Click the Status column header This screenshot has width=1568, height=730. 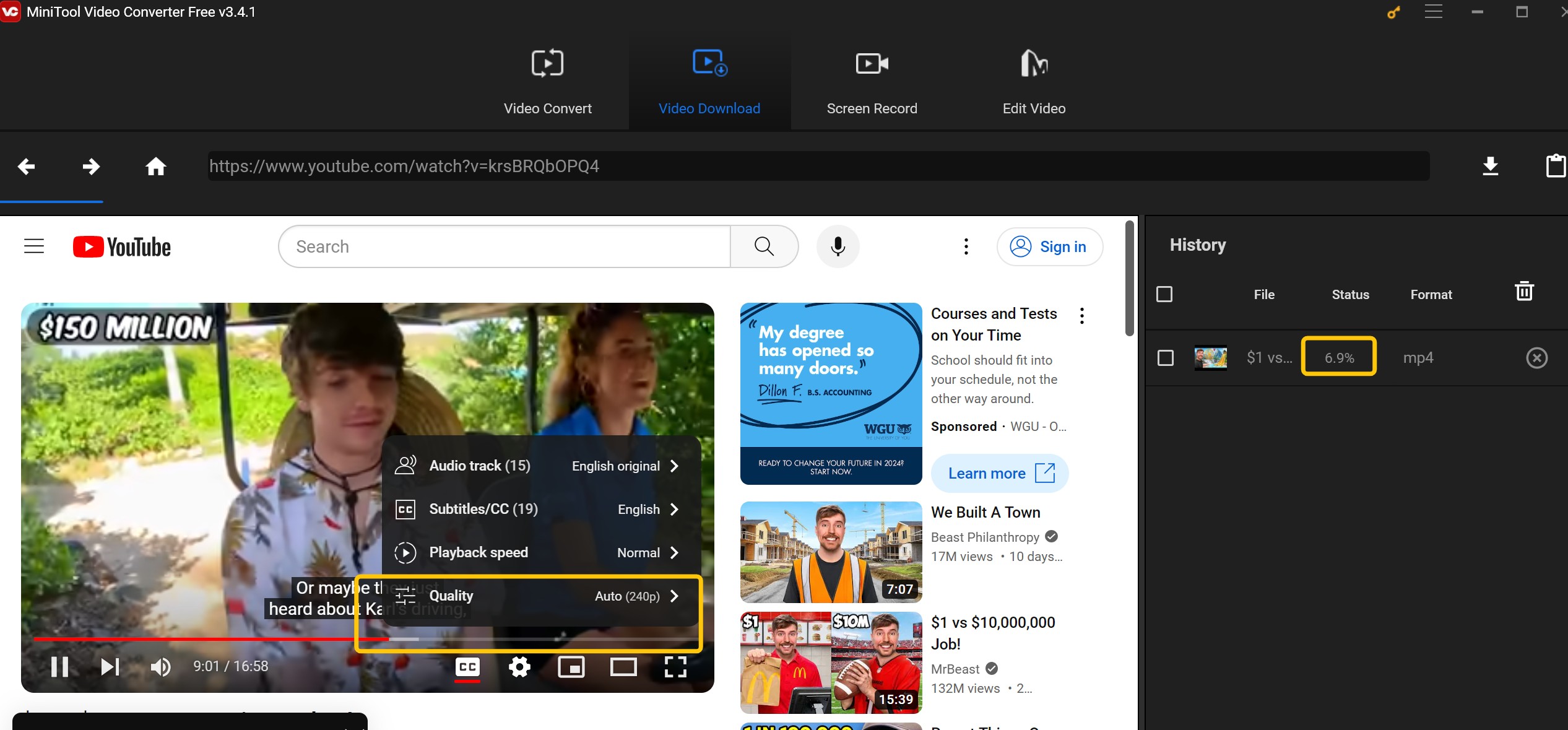click(x=1350, y=295)
